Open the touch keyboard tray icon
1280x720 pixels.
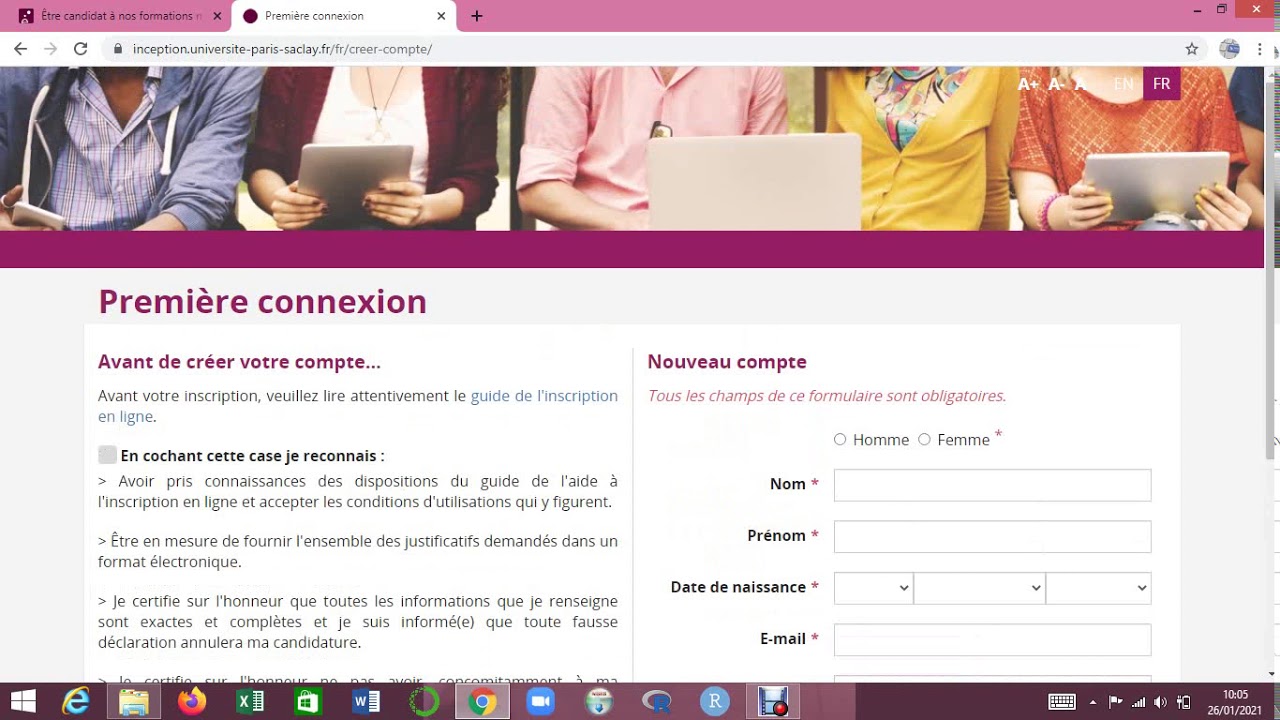pos(1062,702)
